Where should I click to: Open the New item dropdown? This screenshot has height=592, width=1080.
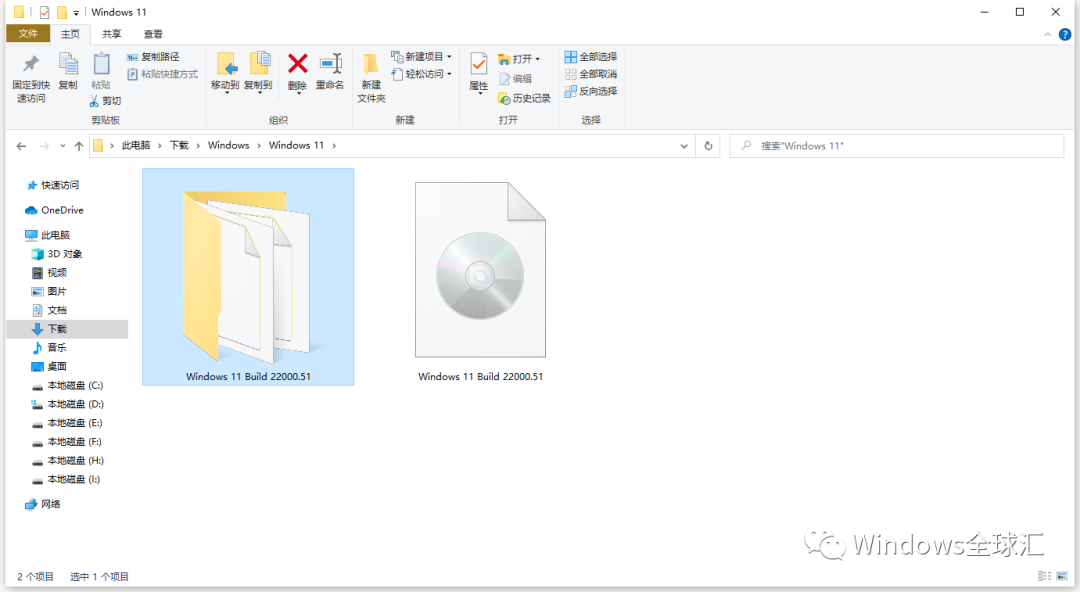[421, 57]
